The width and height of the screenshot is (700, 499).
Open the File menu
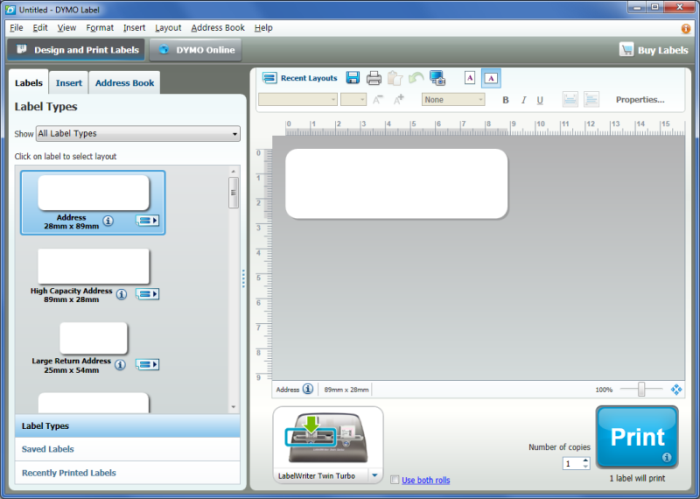click(x=16, y=28)
